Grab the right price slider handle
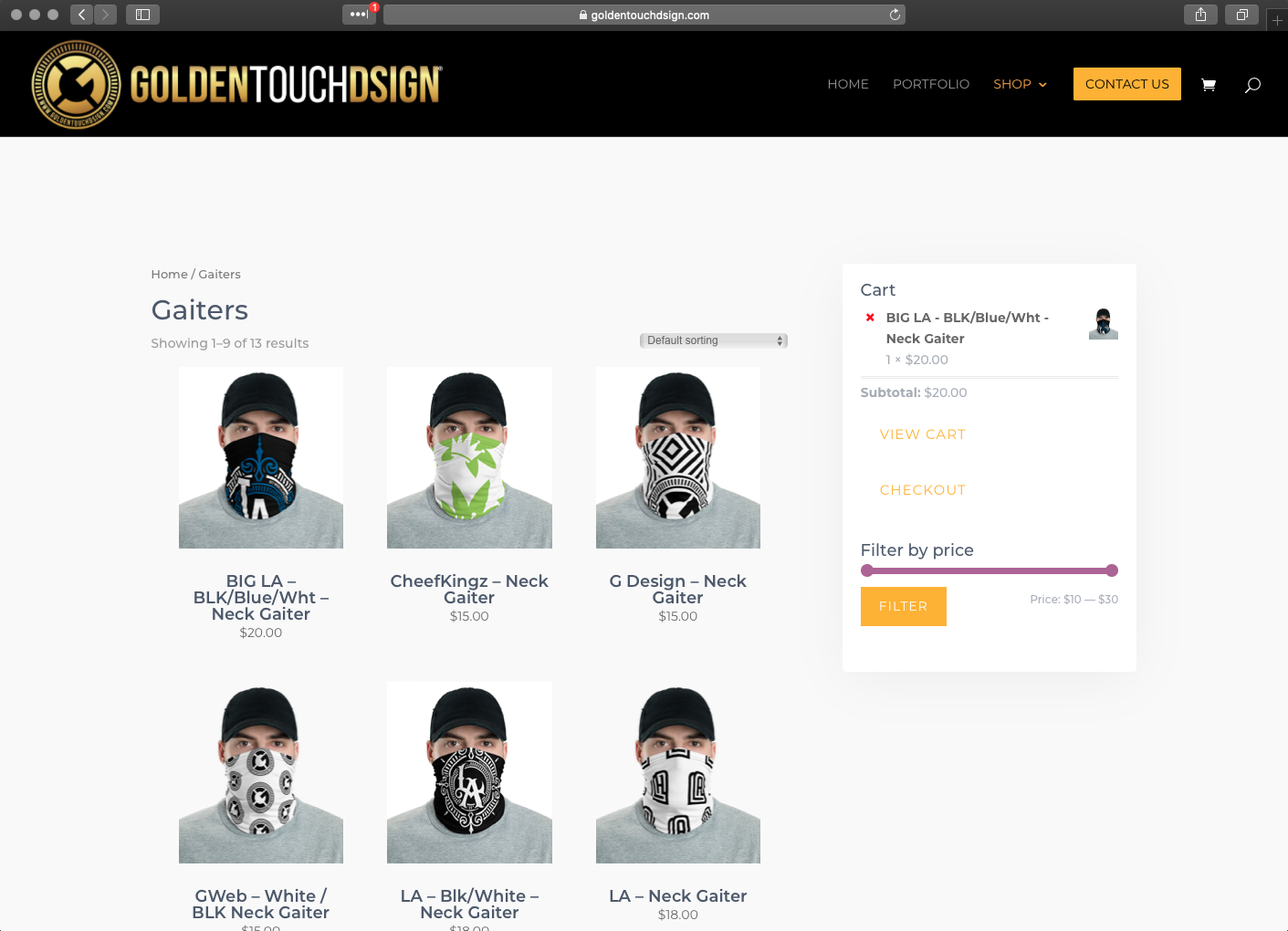 pyautogui.click(x=1111, y=570)
